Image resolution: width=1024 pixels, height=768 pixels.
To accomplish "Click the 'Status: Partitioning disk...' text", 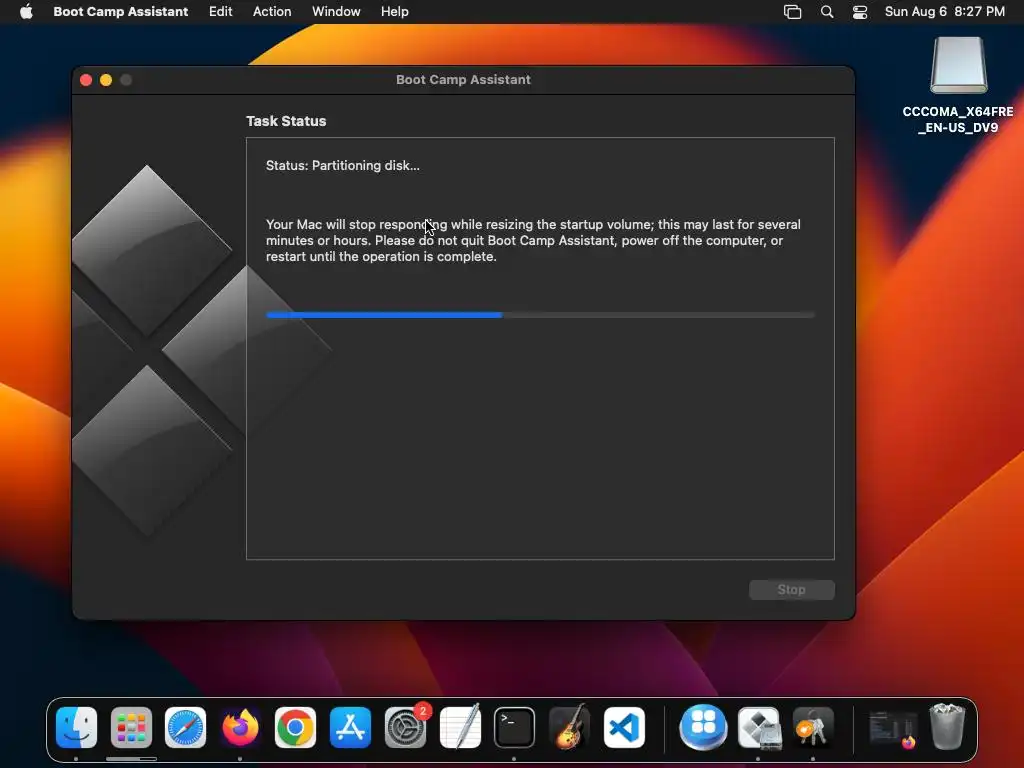I will click(343, 165).
